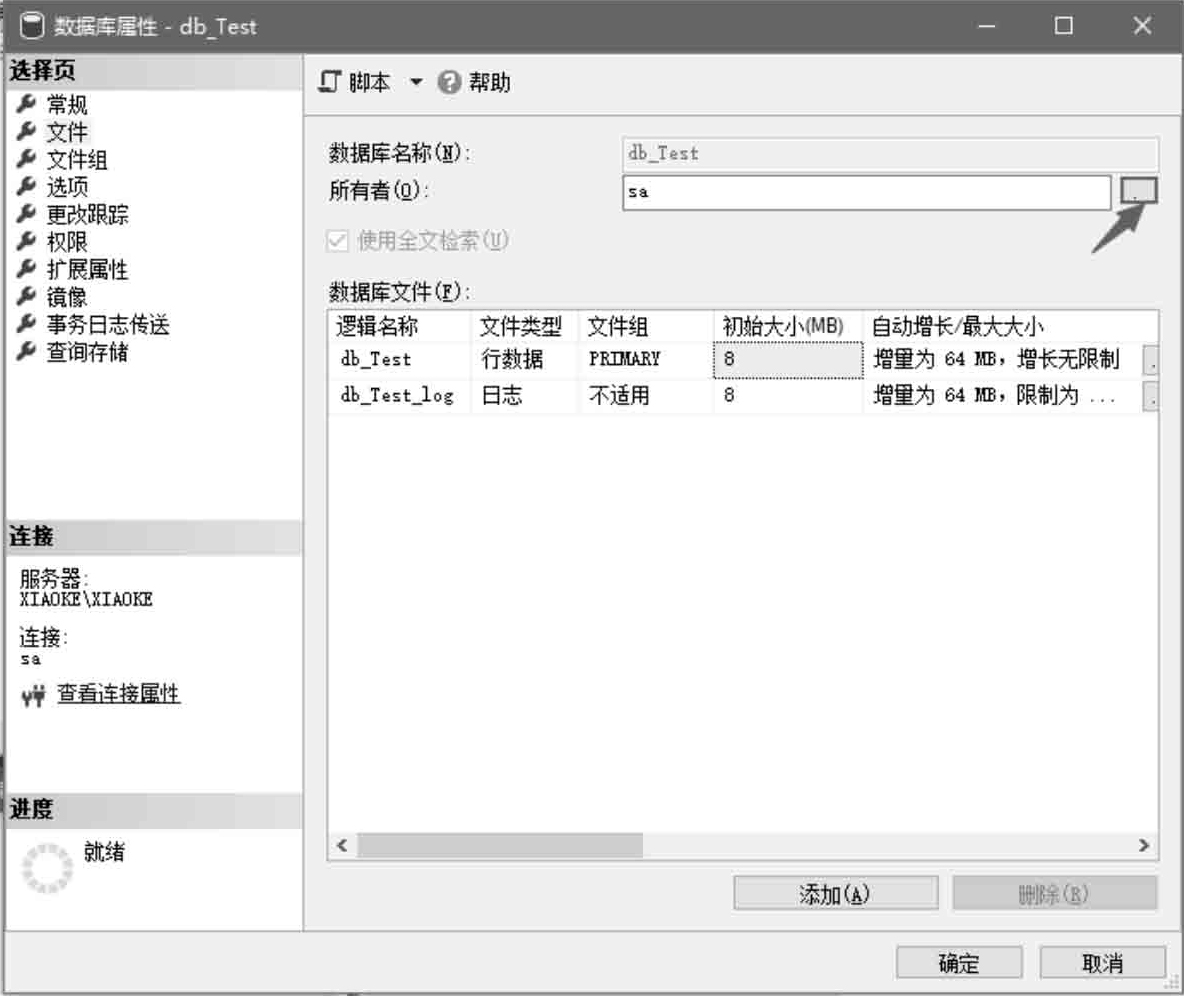Open the 更改跟踪 (Change Tracking) page
The height and width of the screenshot is (996, 1184).
(86, 215)
